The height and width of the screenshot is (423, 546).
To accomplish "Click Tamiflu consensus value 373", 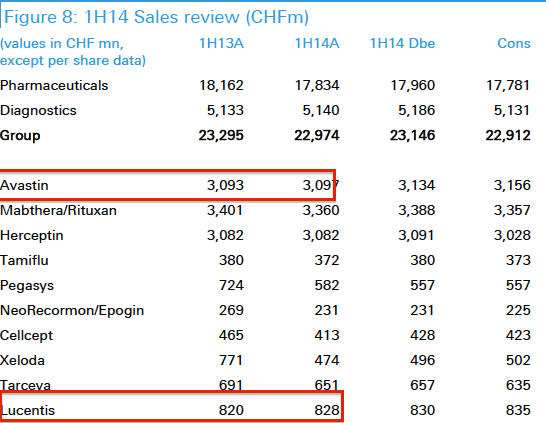I will coord(518,260).
